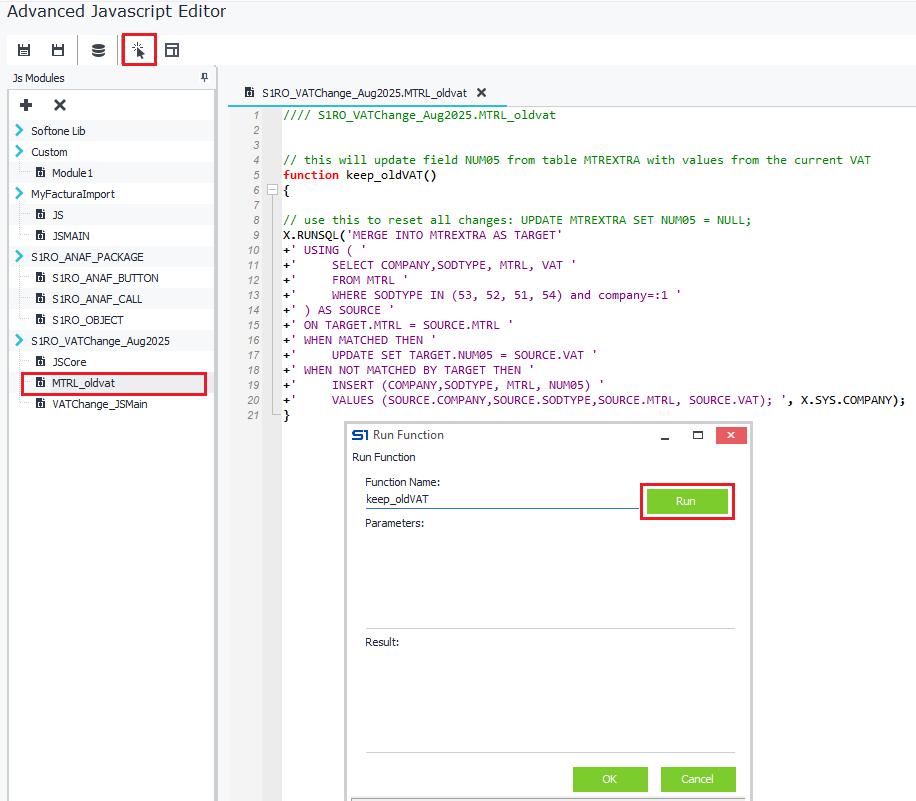Fold the keep_oldVAT function code block

point(272,190)
